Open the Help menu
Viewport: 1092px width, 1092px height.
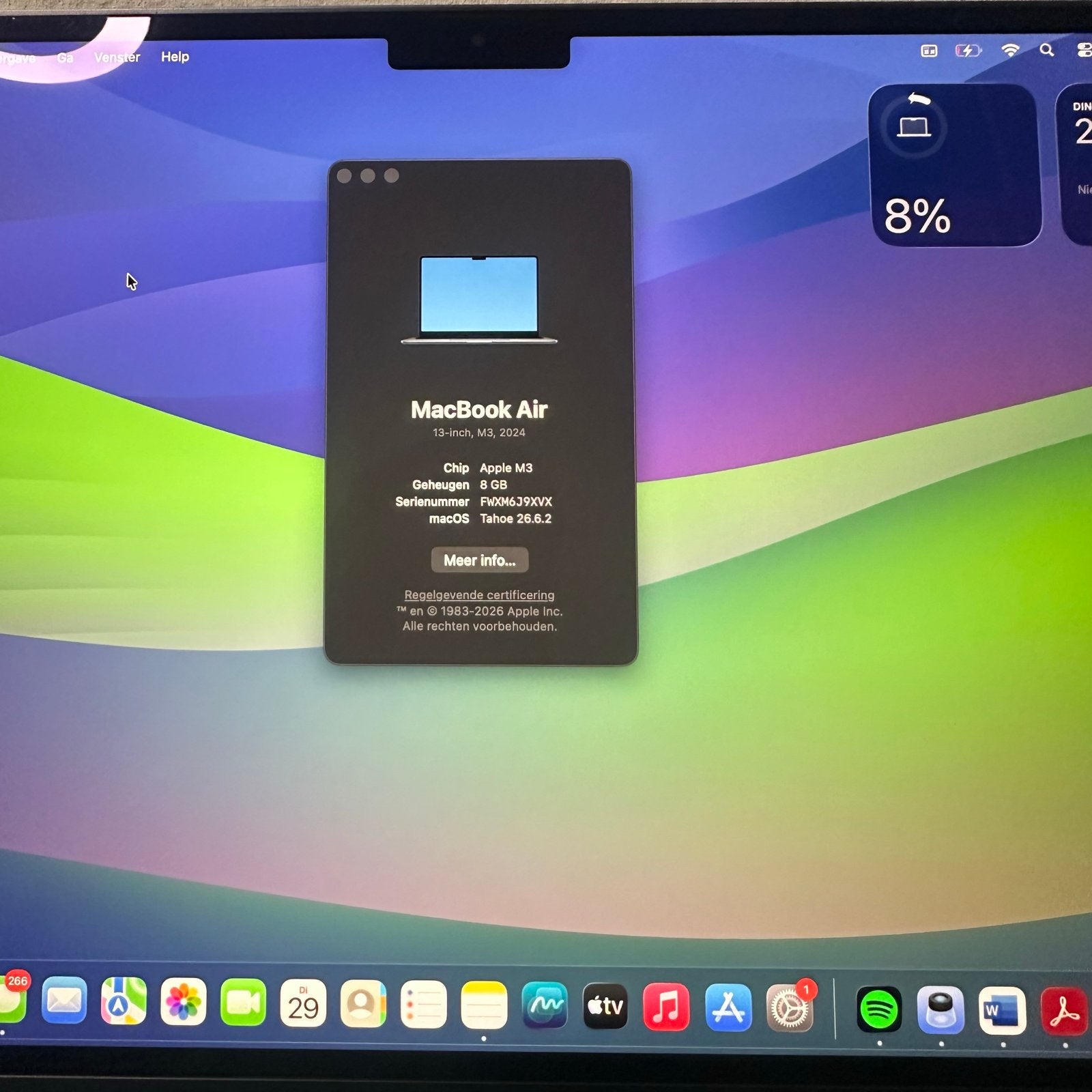[175, 57]
